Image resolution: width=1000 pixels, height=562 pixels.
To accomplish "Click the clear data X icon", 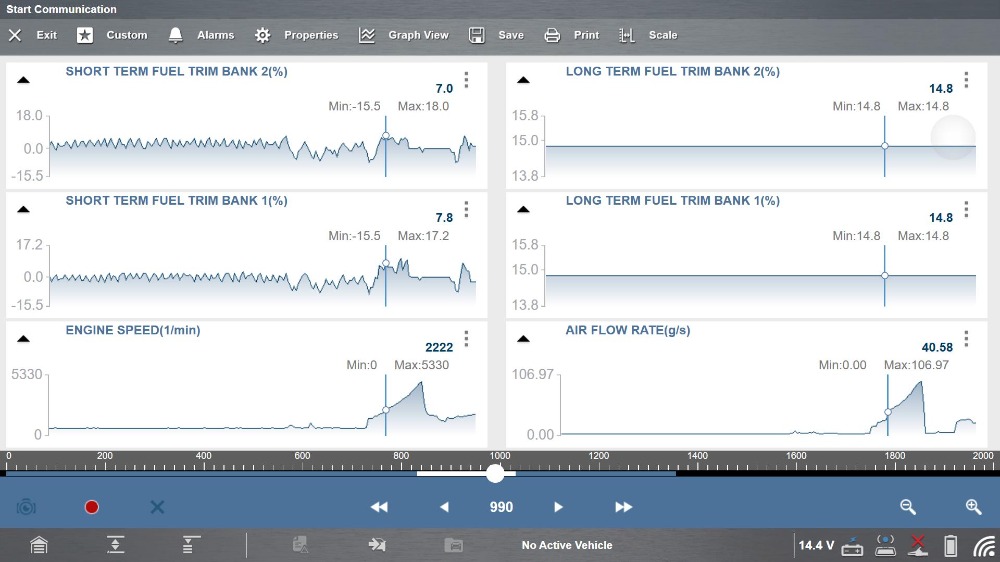I will click(x=157, y=507).
